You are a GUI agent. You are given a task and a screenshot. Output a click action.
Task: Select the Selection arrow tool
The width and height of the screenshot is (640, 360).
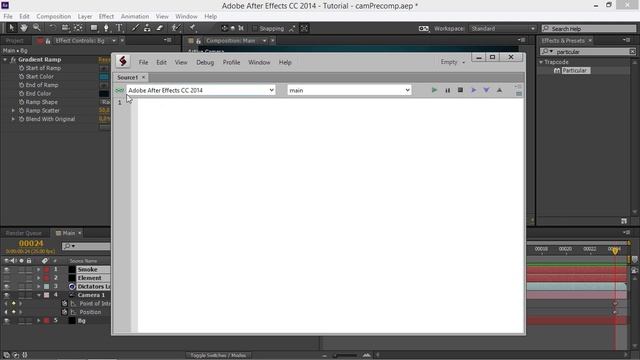point(11,28)
